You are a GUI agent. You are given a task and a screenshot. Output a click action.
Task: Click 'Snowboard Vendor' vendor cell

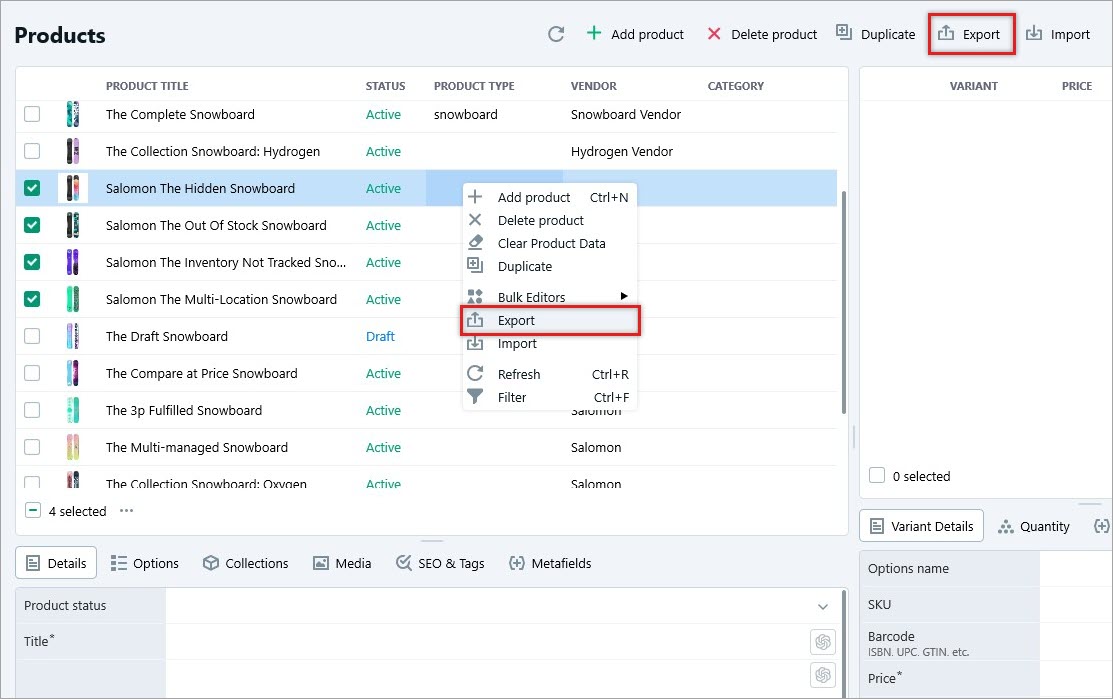[x=625, y=114]
